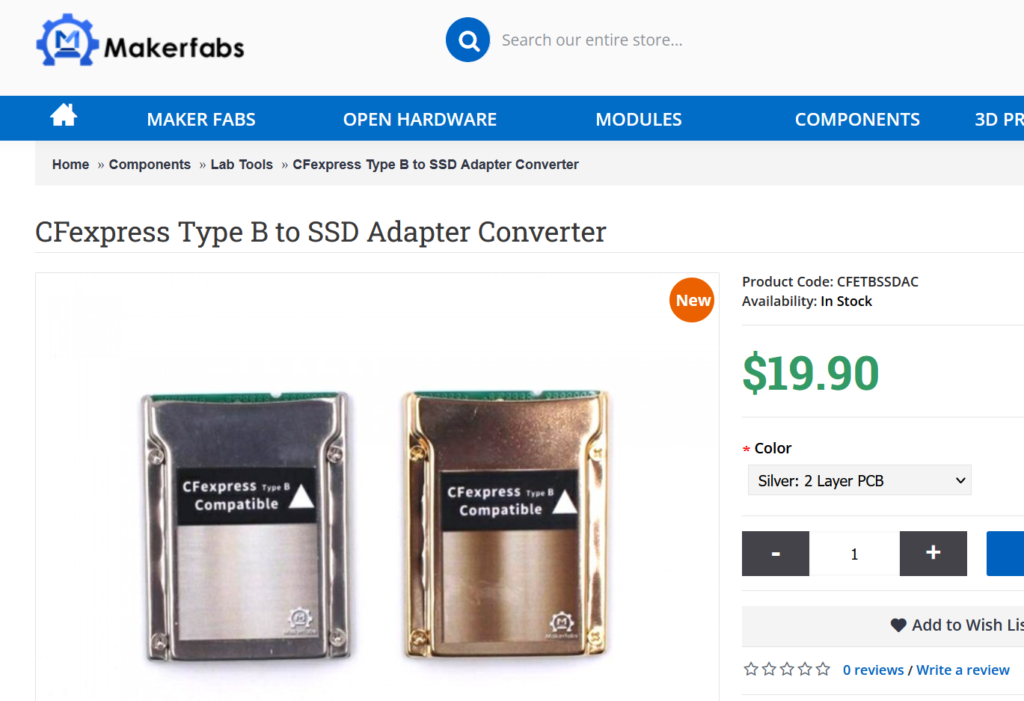
Task: Click inside the store search field
Action: pos(620,39)
